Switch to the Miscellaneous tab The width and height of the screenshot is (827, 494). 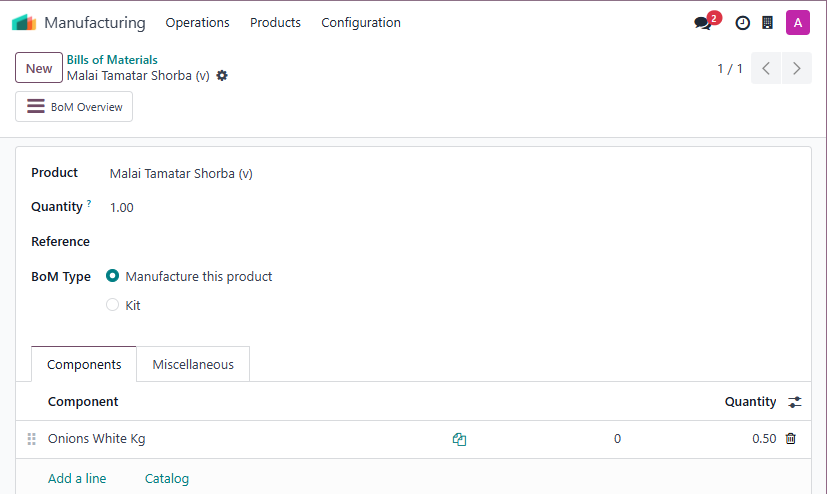point(193,364)
